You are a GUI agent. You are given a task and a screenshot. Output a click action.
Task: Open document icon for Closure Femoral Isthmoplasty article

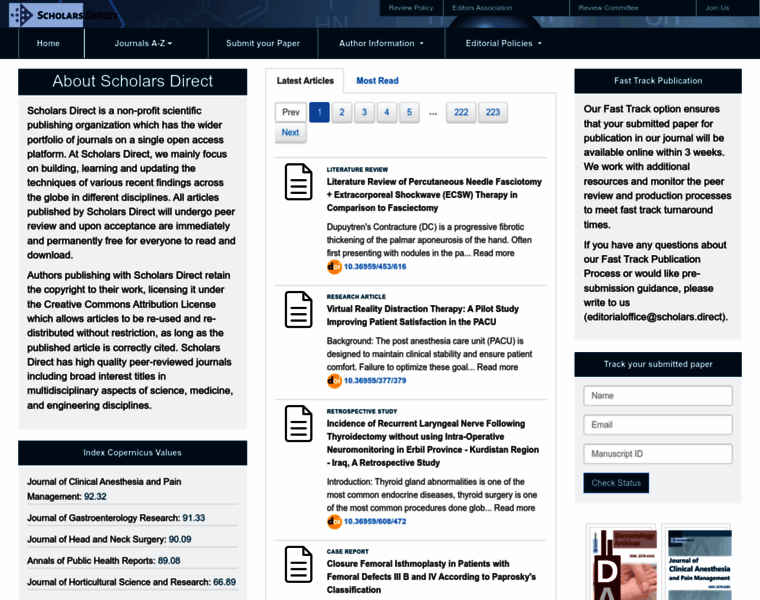(x=299, y=564)
